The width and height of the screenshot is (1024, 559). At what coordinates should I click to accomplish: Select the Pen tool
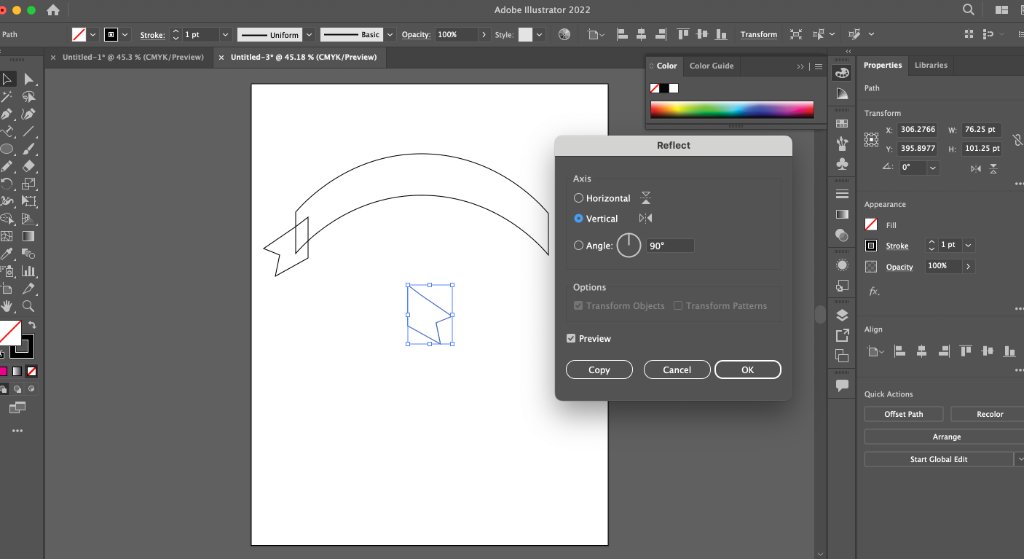pyautogui.click(x=7, y=114)
